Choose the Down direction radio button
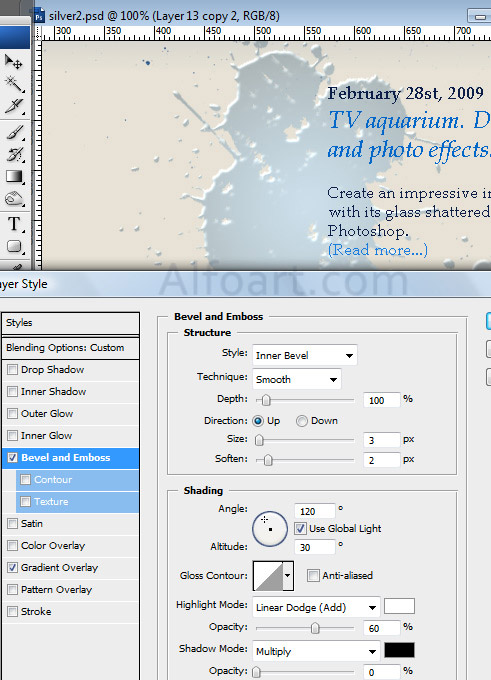Image resolution: width=491 pixels, height=680 pixels. tap(301, 421)
